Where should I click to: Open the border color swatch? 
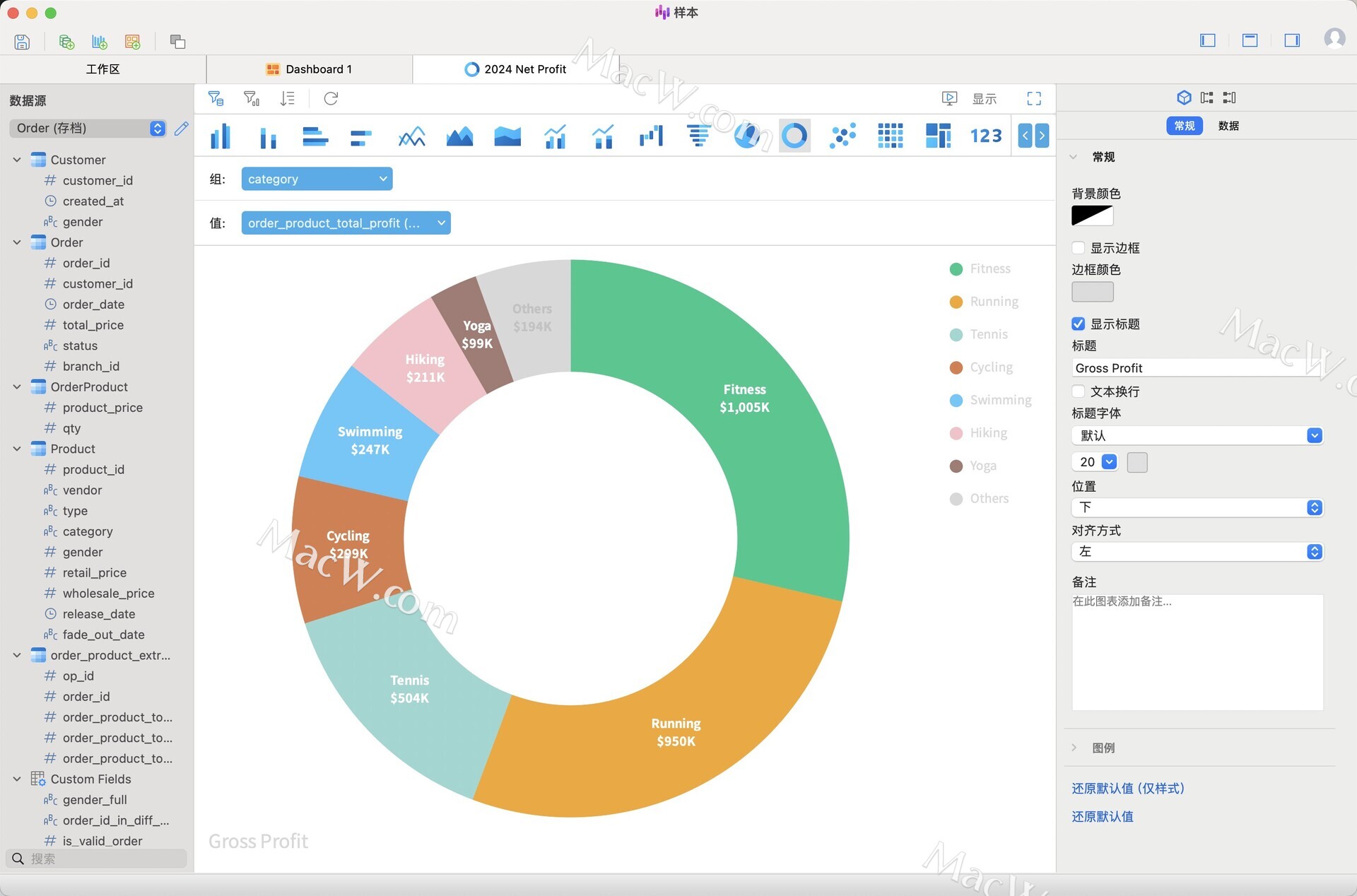click(x=1093, y=291)
